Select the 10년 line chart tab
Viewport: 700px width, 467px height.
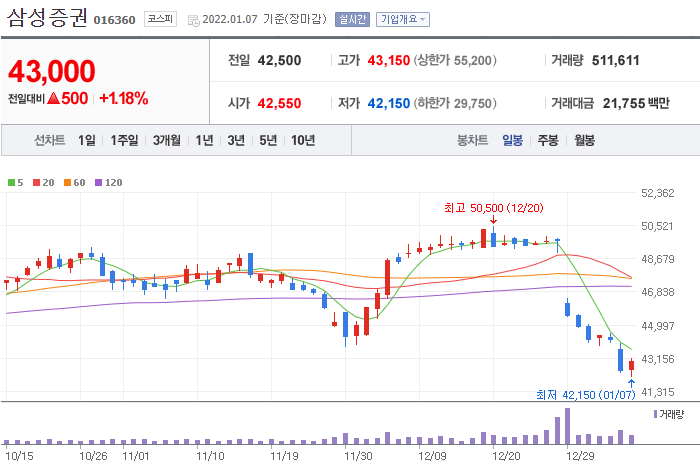point(303,140)
